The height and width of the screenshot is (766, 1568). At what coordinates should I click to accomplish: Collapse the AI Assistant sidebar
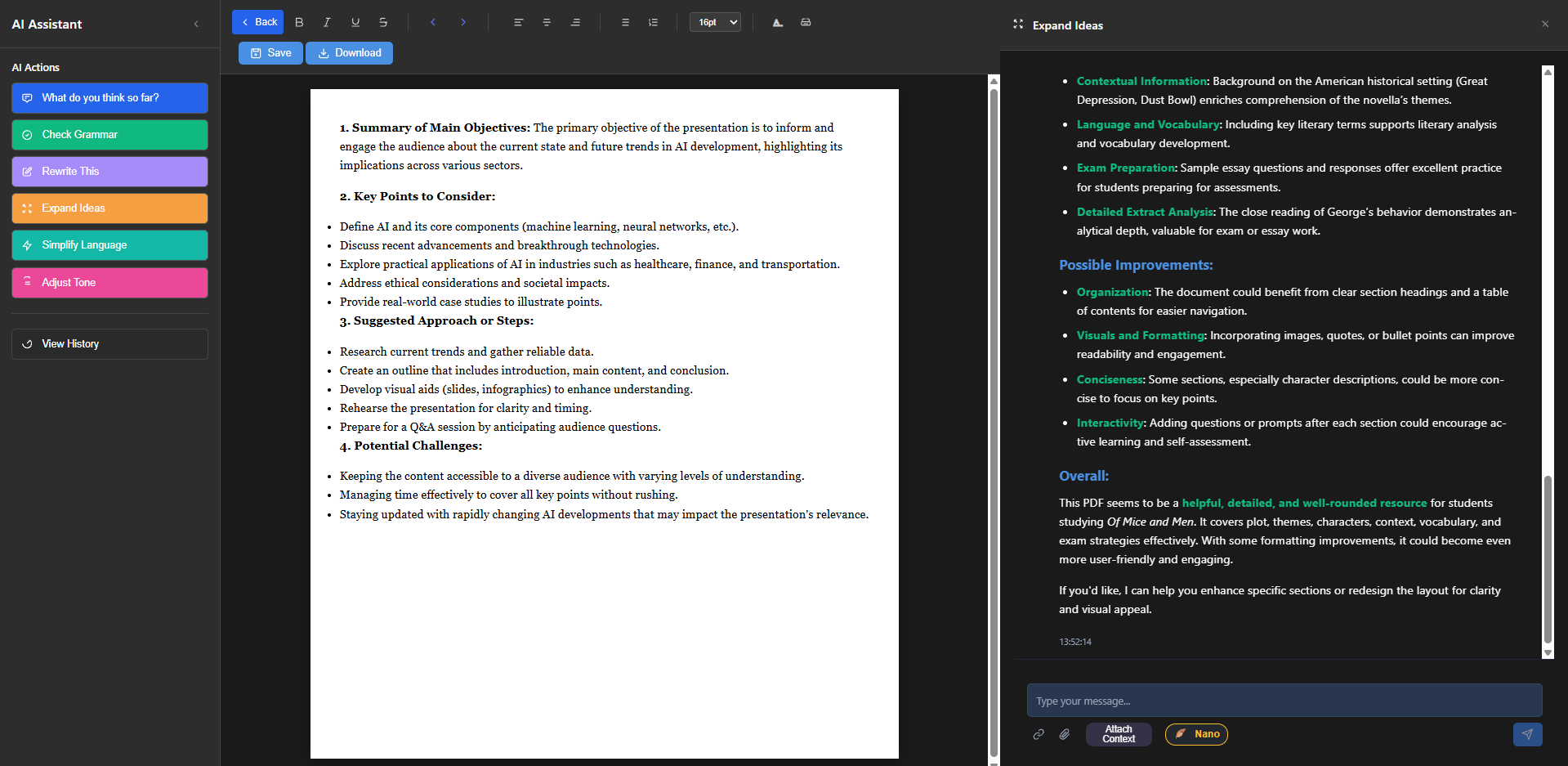(x=196, y=25)
